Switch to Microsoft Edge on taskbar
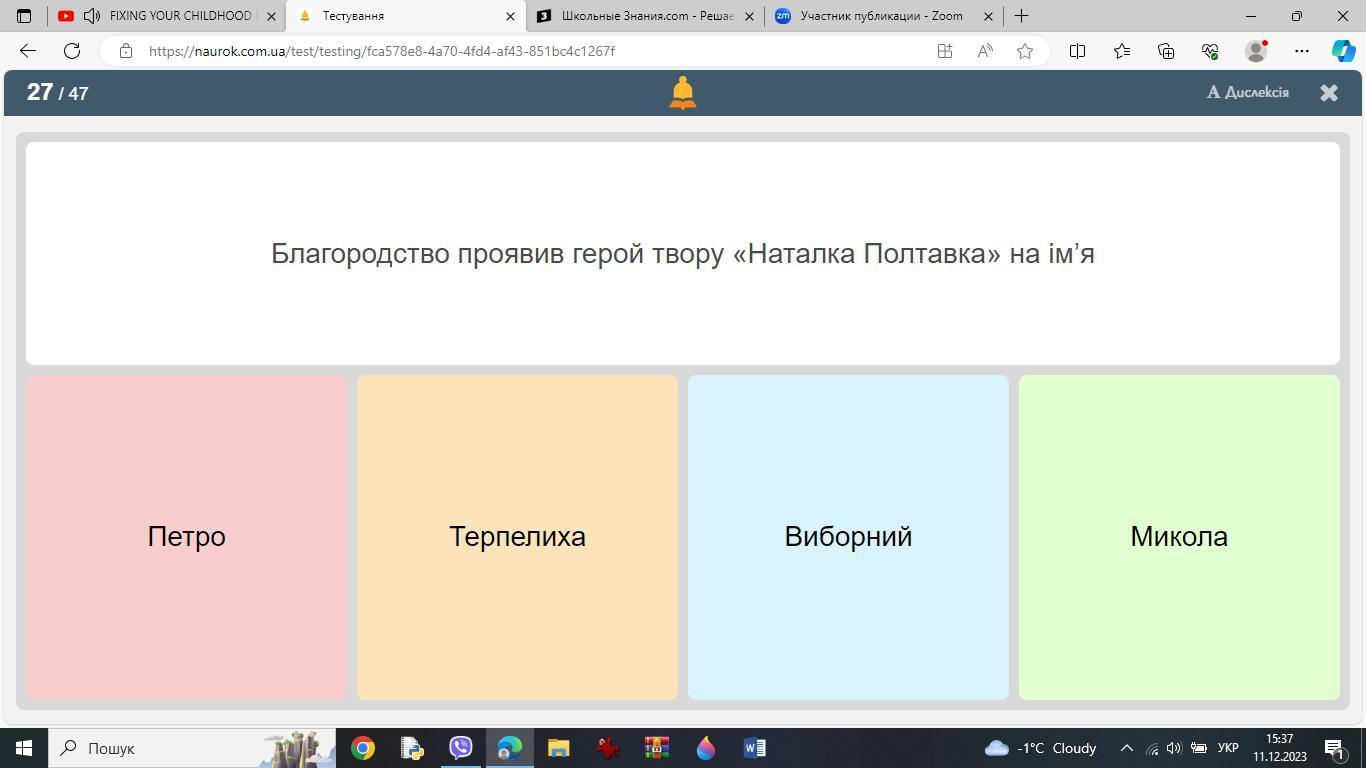Screen dimensions: 1366x768 pos(510,748)
